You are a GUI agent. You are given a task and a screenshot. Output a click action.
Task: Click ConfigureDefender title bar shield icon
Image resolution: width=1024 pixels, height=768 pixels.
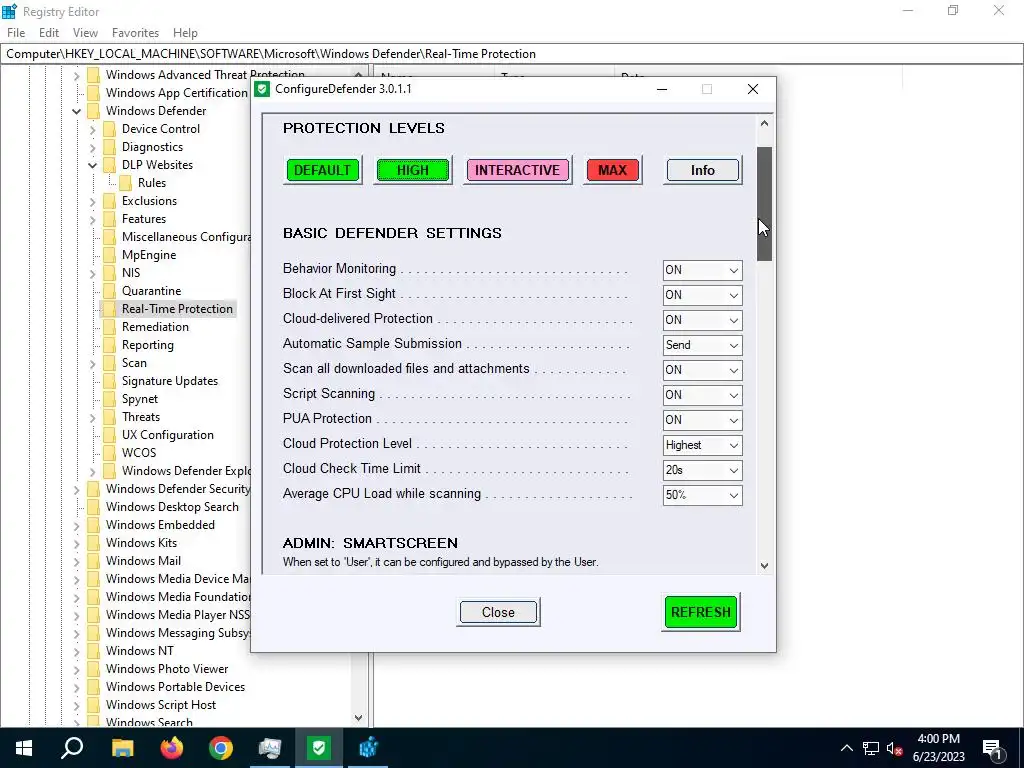coord(262,89)
